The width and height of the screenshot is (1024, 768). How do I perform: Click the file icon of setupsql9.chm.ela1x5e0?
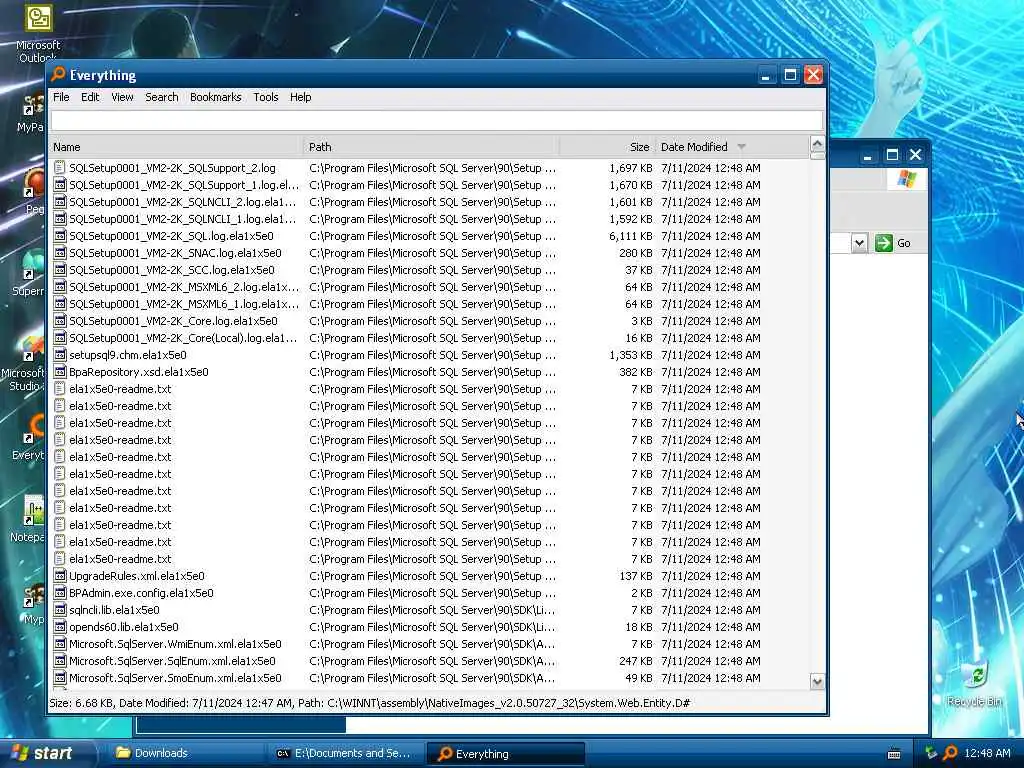click(60, 355)
